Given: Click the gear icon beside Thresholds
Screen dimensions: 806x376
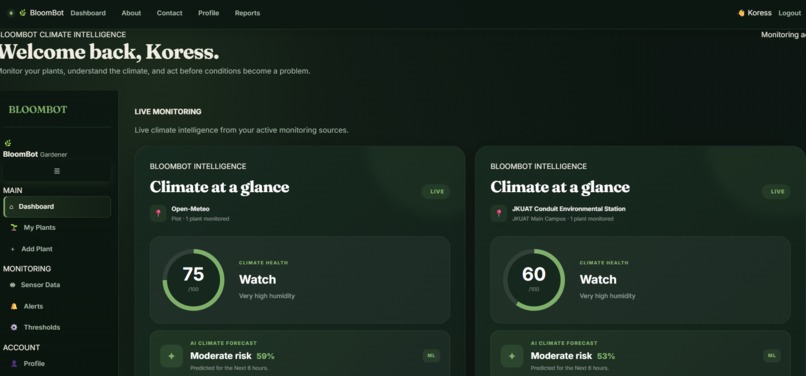Looking at the screenshot, I should tap(14, 327).
